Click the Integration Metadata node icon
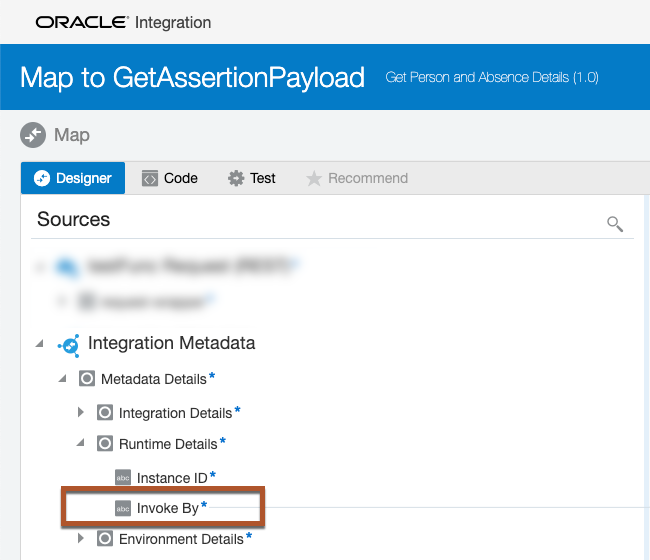The height and width of the screenshot is (560, 650). 69,344
